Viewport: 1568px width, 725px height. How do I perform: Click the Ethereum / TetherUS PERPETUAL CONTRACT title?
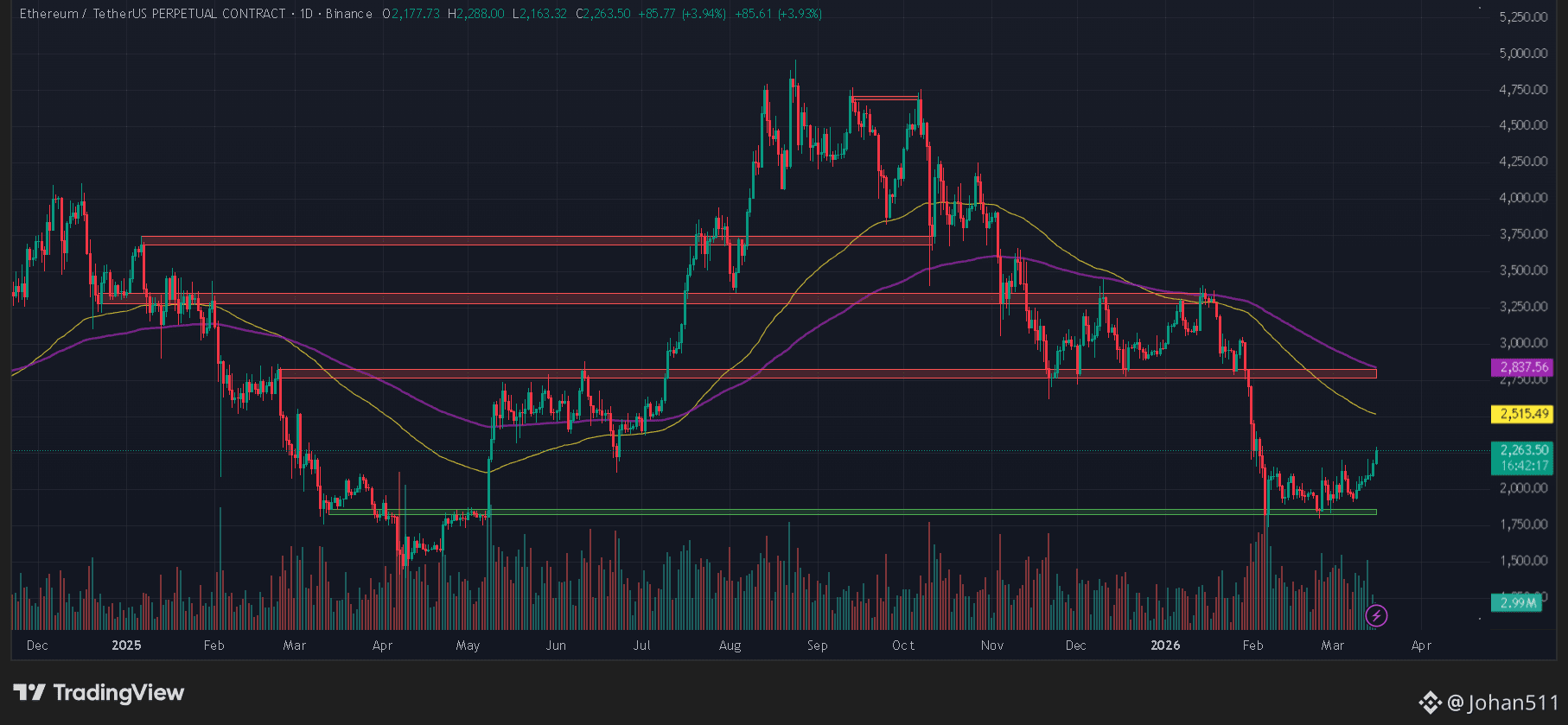(152, 14)
